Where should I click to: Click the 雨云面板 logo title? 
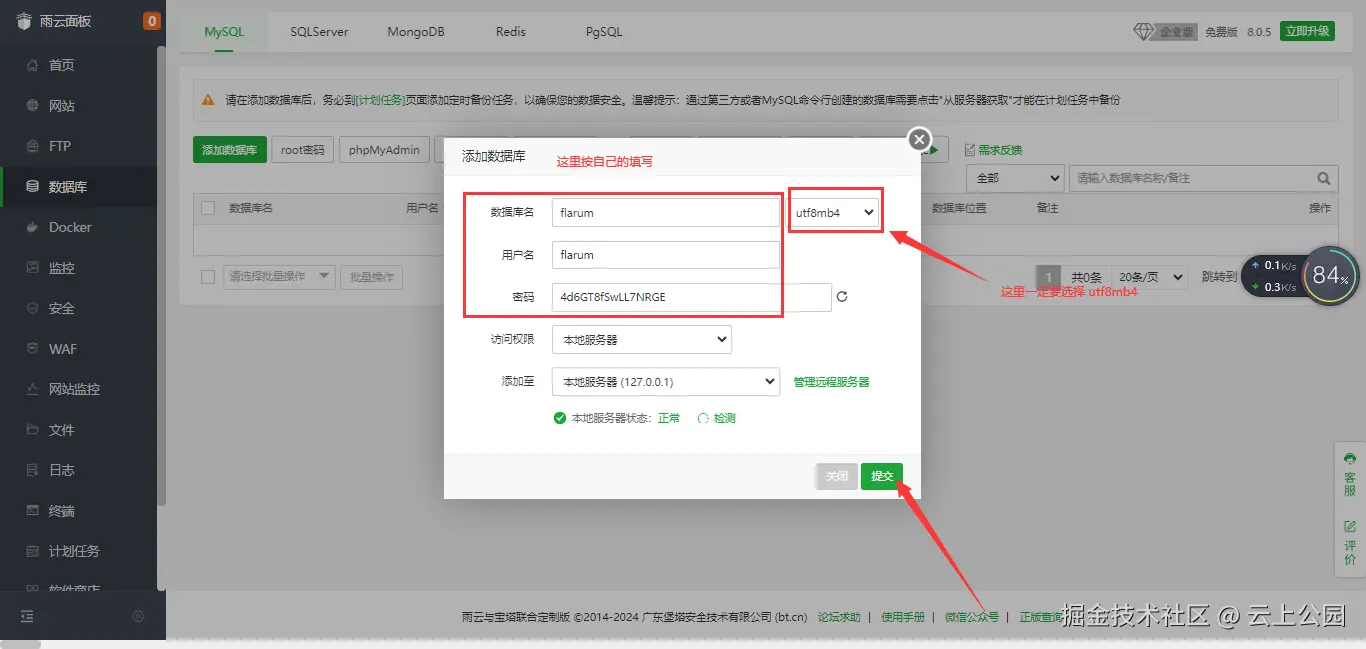click(66, 21)
